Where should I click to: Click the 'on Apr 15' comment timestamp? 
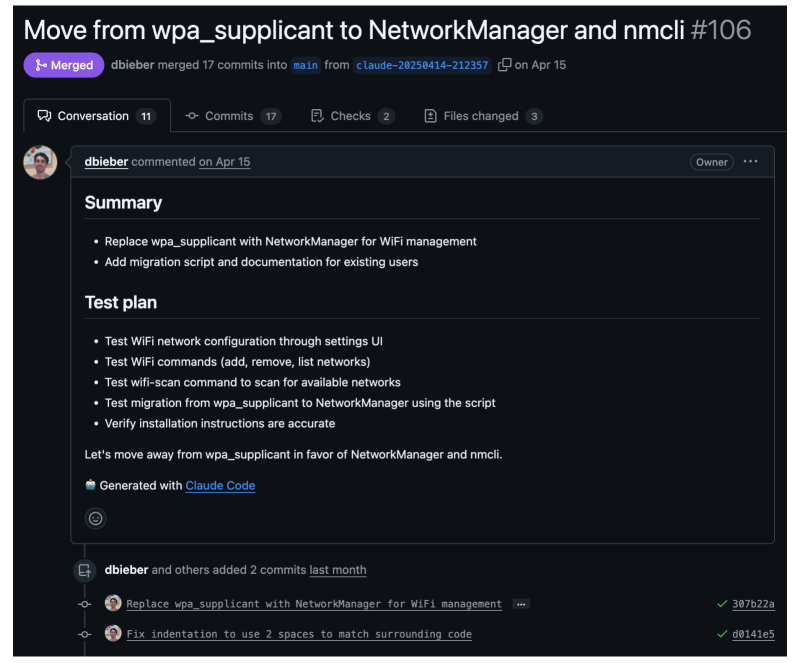[224, 162]
